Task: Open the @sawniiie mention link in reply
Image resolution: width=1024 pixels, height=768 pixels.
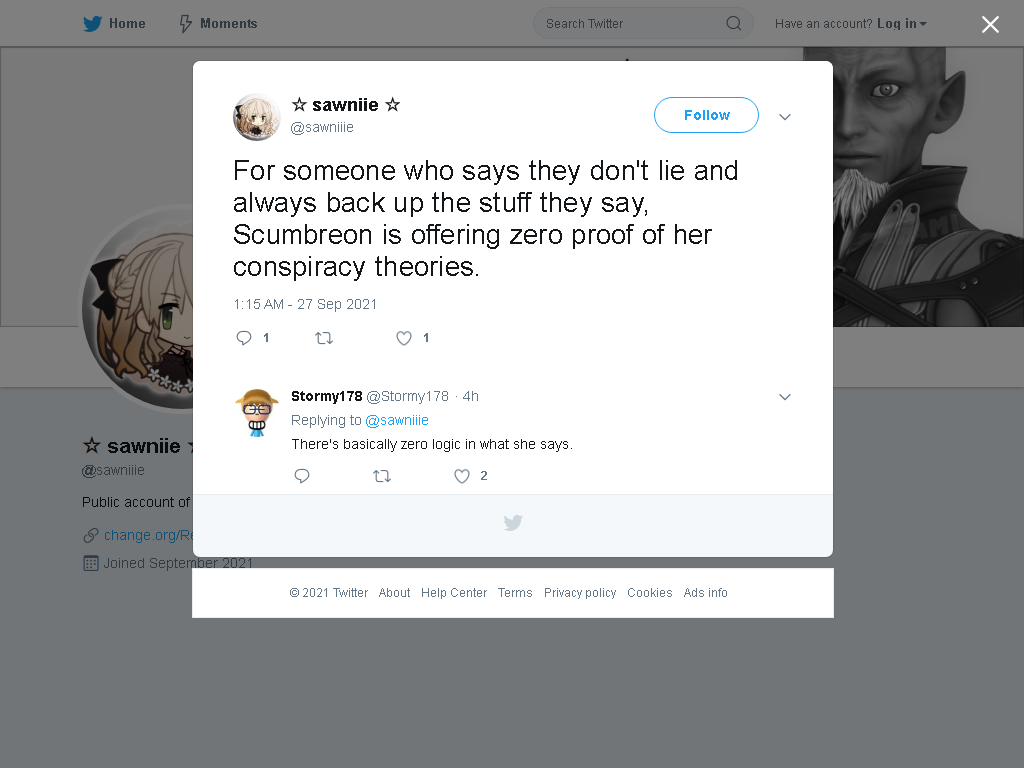Action: point(397,420)
